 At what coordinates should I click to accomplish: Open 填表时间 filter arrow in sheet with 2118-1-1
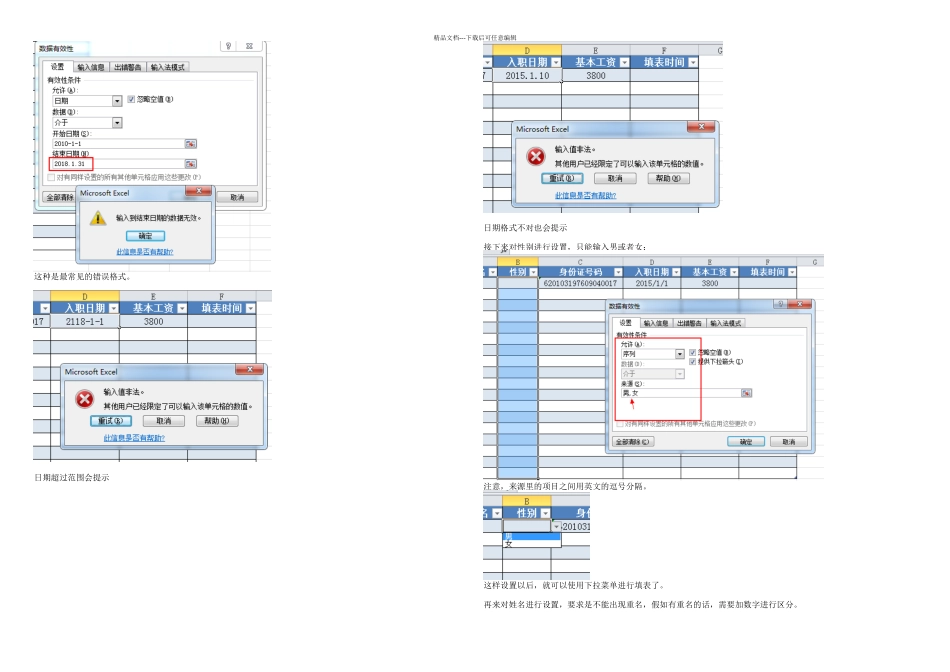click(x=250, y=308)
